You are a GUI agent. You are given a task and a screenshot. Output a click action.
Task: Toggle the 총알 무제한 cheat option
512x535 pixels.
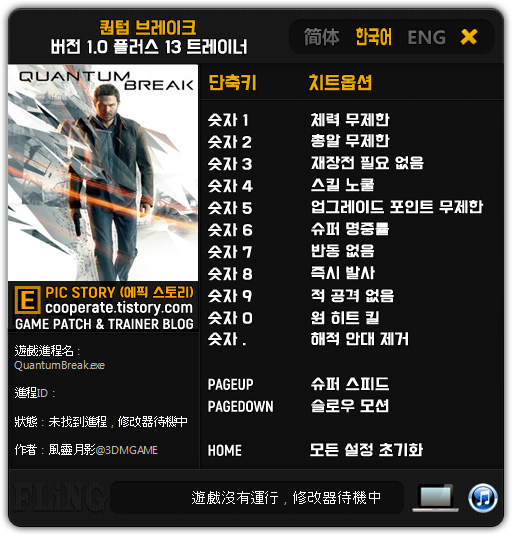tap(350, 141)
